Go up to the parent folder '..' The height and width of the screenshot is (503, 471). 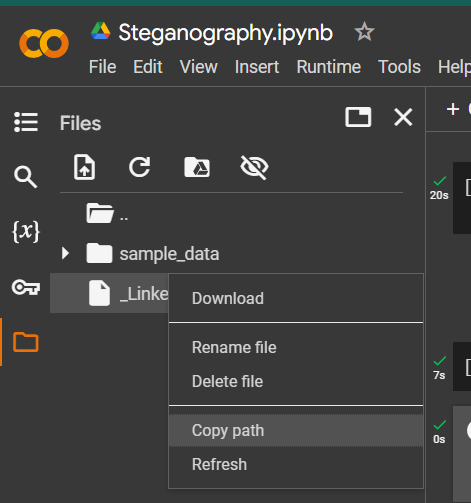click(x=107, y=213)
